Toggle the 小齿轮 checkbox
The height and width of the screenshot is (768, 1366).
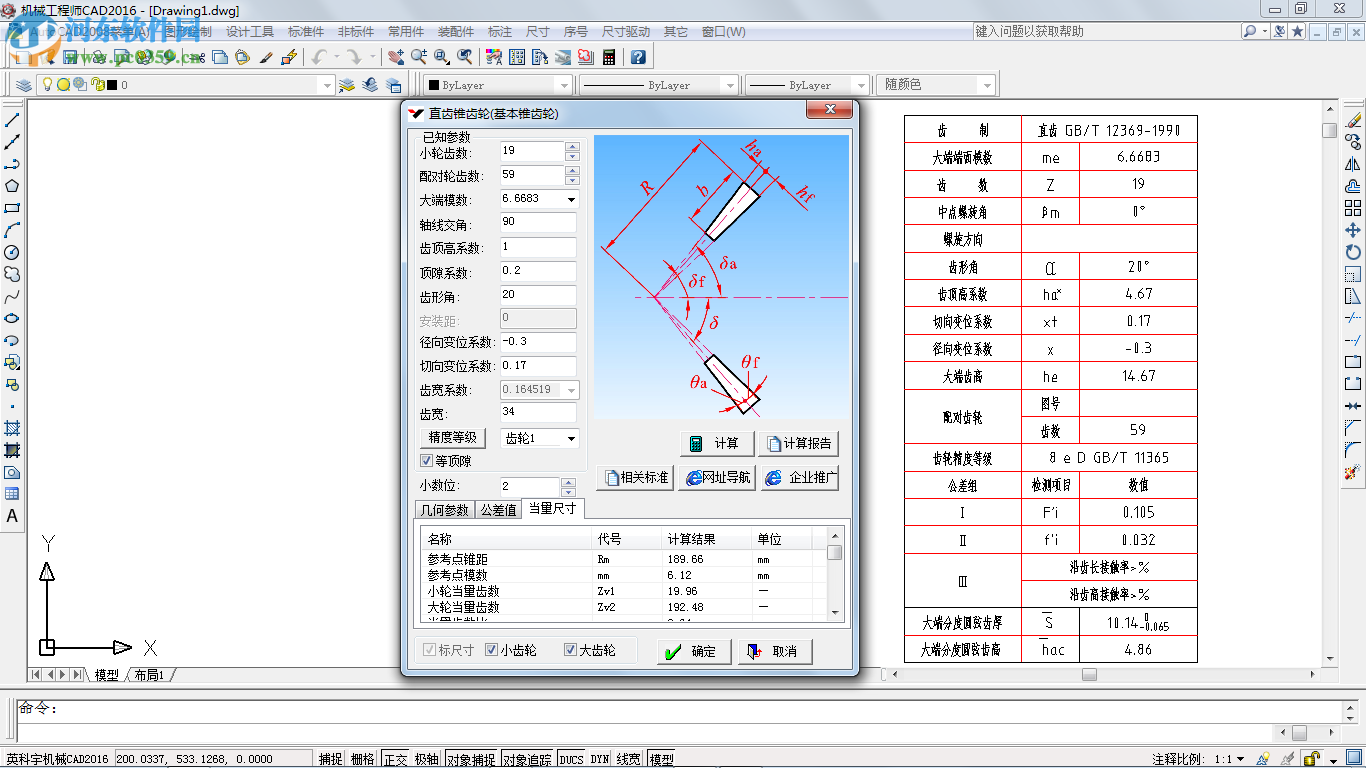(x=492, y=650)
